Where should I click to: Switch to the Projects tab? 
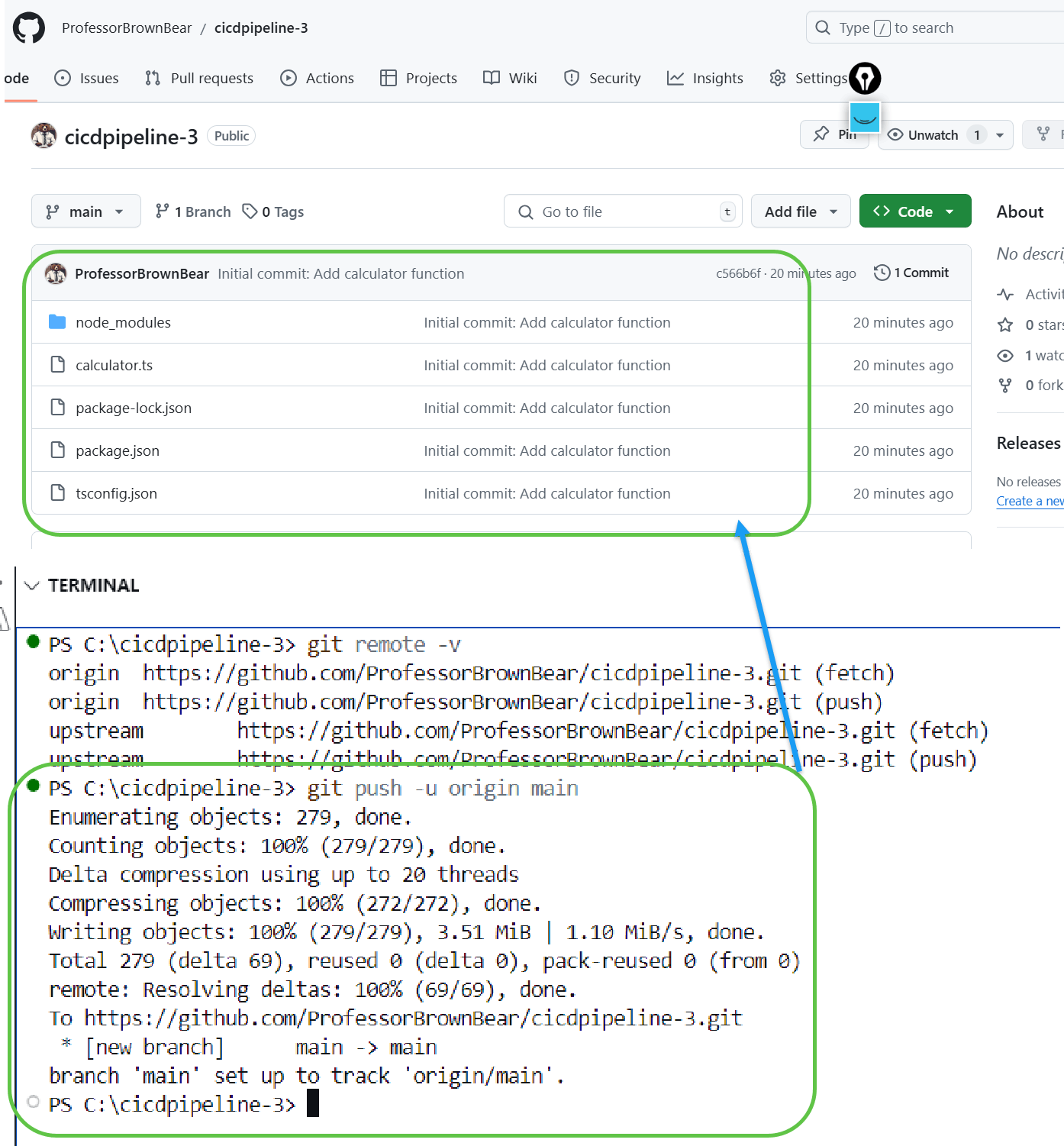point(419,78)
